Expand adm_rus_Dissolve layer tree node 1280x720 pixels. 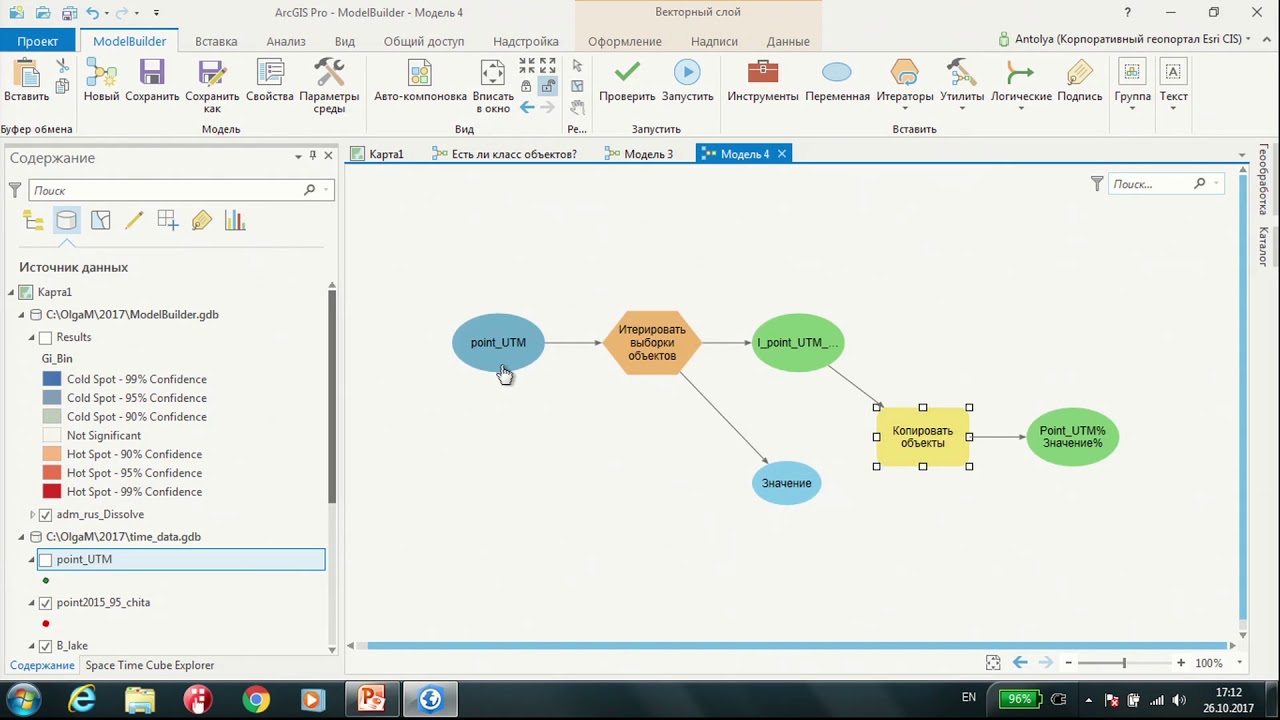click(32, 514)
